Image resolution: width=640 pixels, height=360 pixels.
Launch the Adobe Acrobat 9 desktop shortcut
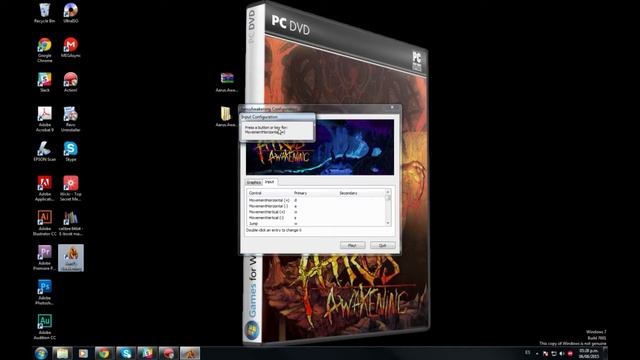pyautogui.click(x=44, y=119)
